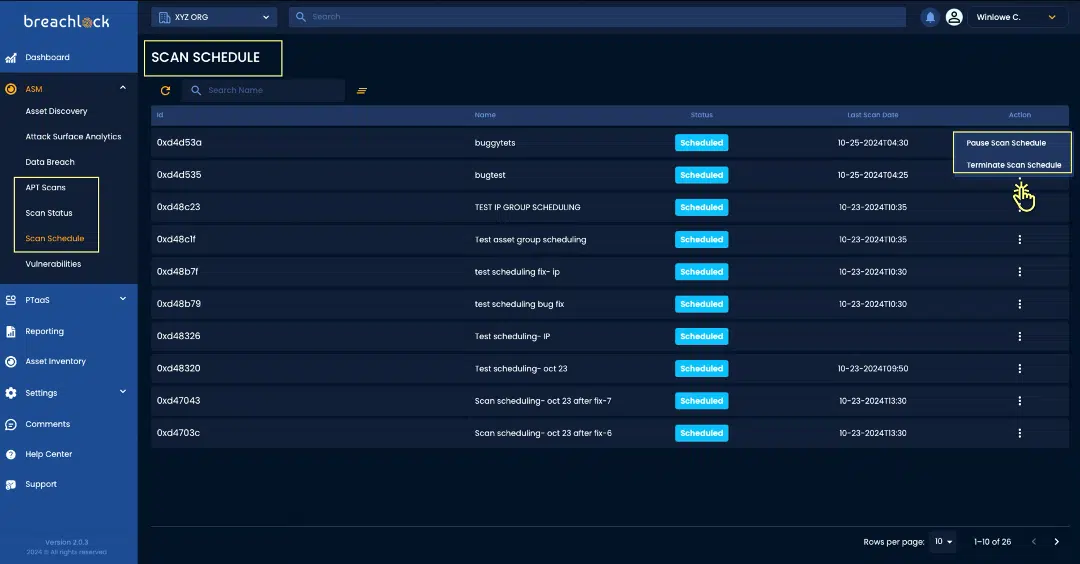Open actions menu for test scheduling fix- ip
The height and width of the screenshot is (564, 1080).
coord(1020,272)
